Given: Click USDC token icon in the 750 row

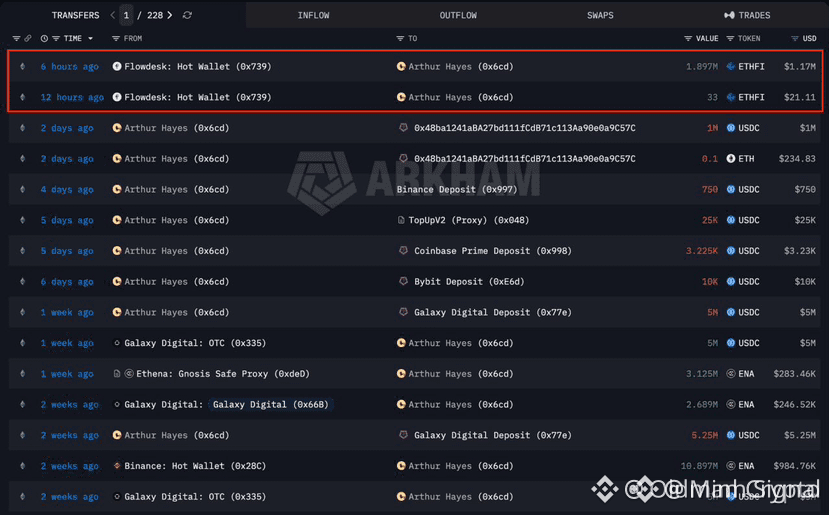Looking at the screenshot, I should click(731, 189).
